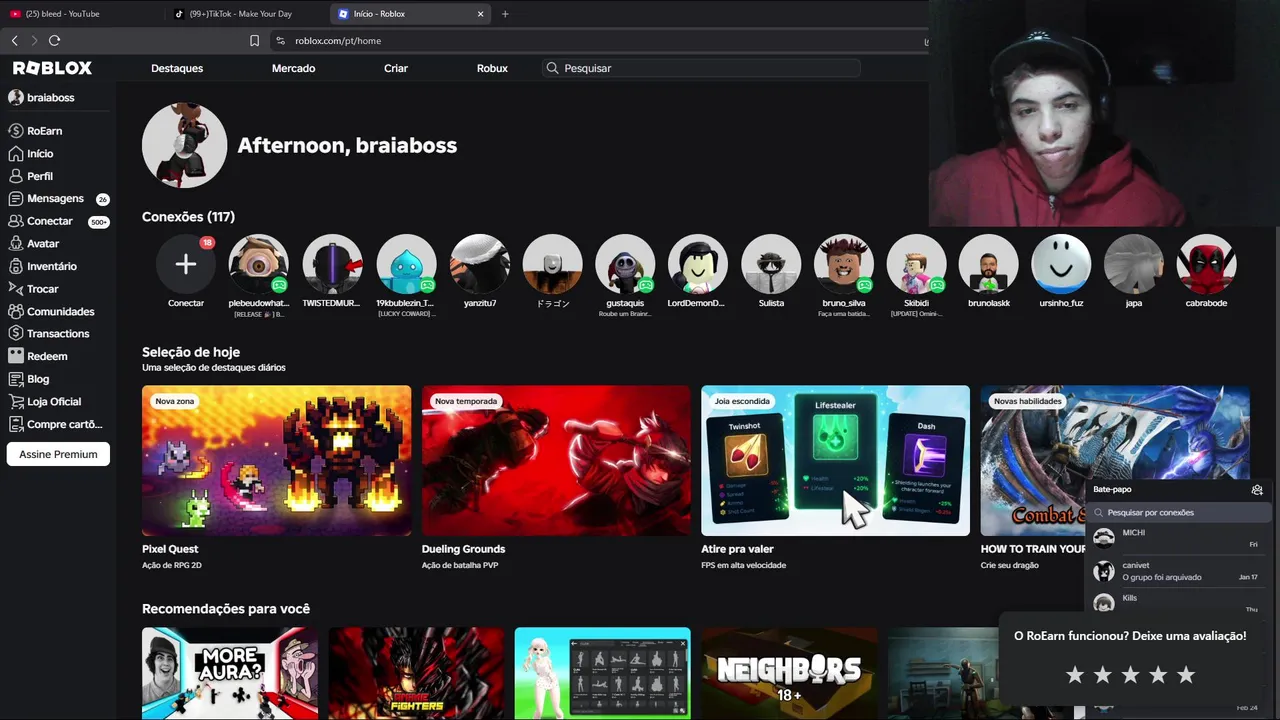Click the plus Conectar add-connection circle

186,264
